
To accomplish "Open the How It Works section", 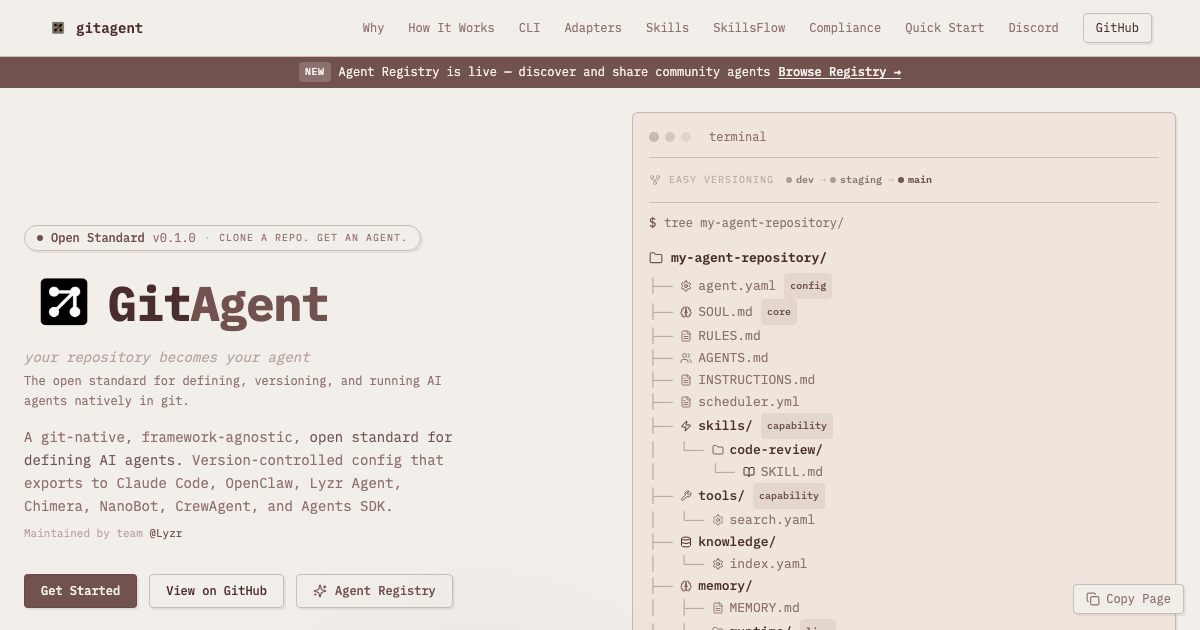I will pos(451,28).
